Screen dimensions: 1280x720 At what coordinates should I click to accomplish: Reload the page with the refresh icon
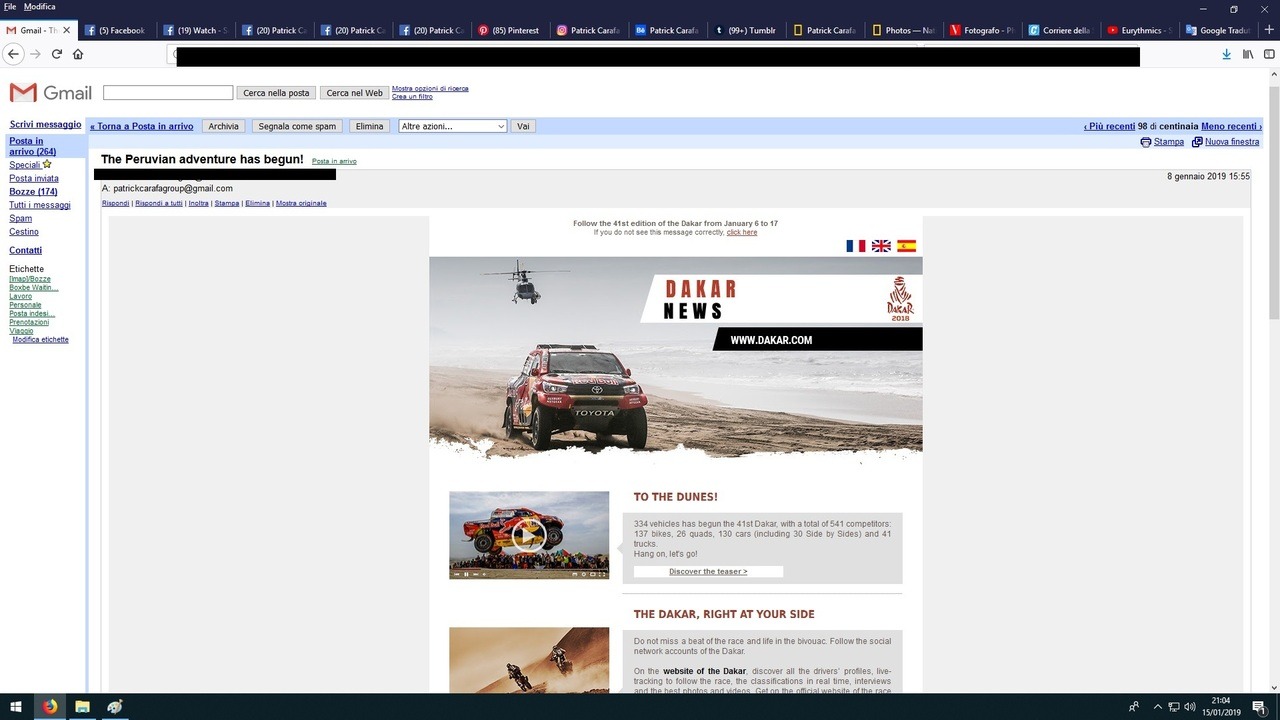[x=57, y=54]
